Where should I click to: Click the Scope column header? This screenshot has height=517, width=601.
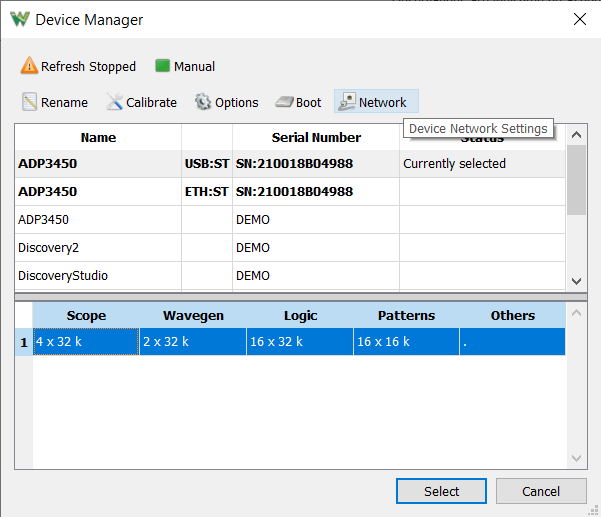pos(86,315)
